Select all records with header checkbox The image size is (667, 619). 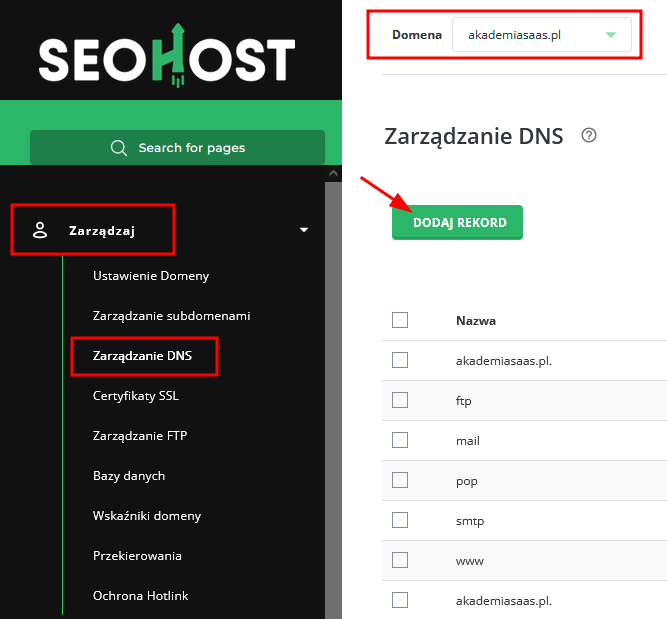pos(400,320)
